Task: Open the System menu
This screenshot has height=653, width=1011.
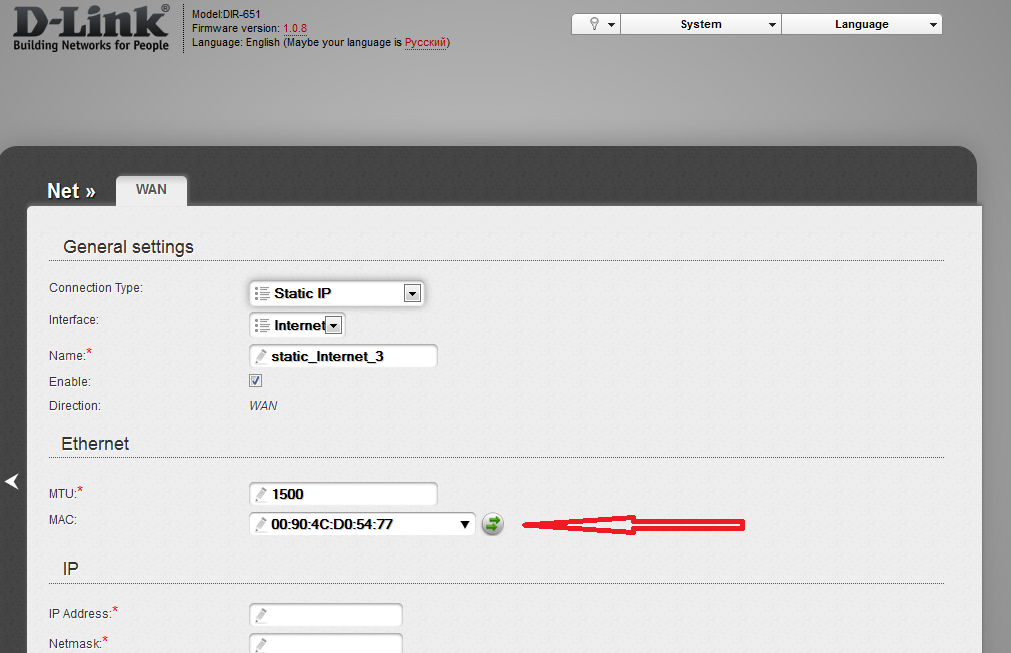Action: 701,24
